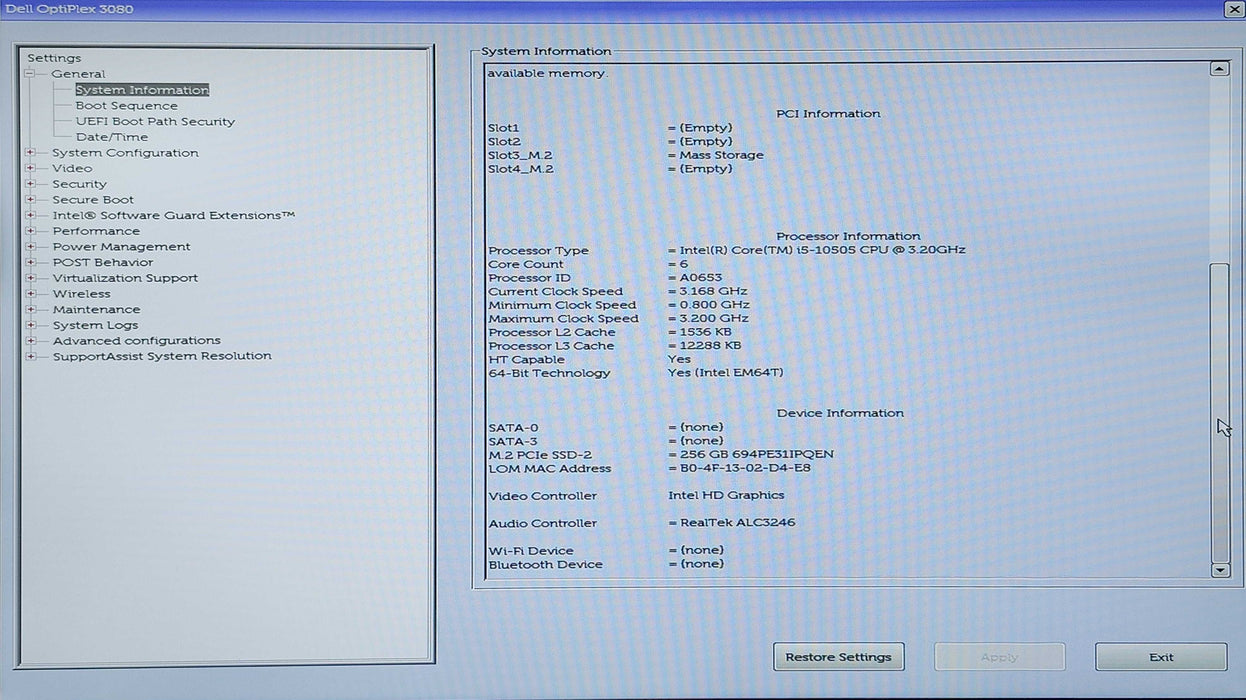Click the Core Count row label

click(x=526, y=264)
